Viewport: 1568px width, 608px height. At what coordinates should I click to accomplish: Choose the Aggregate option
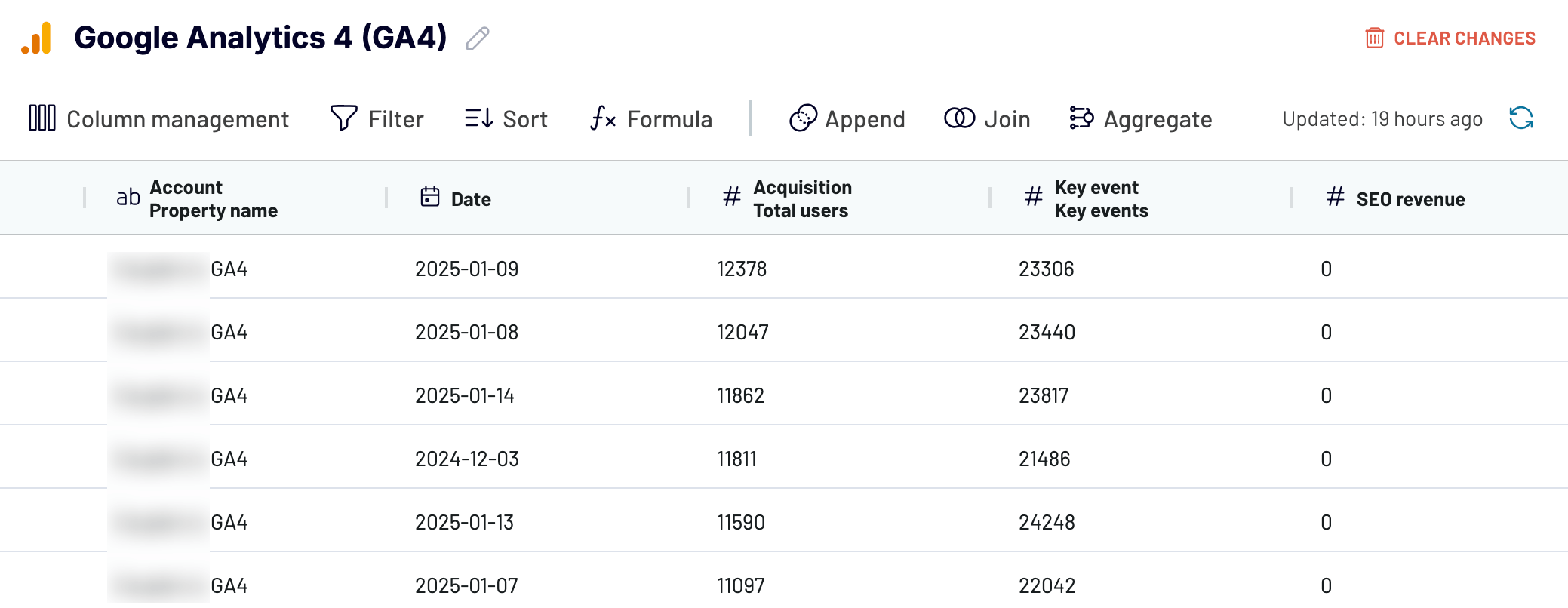pos(1141,119)
